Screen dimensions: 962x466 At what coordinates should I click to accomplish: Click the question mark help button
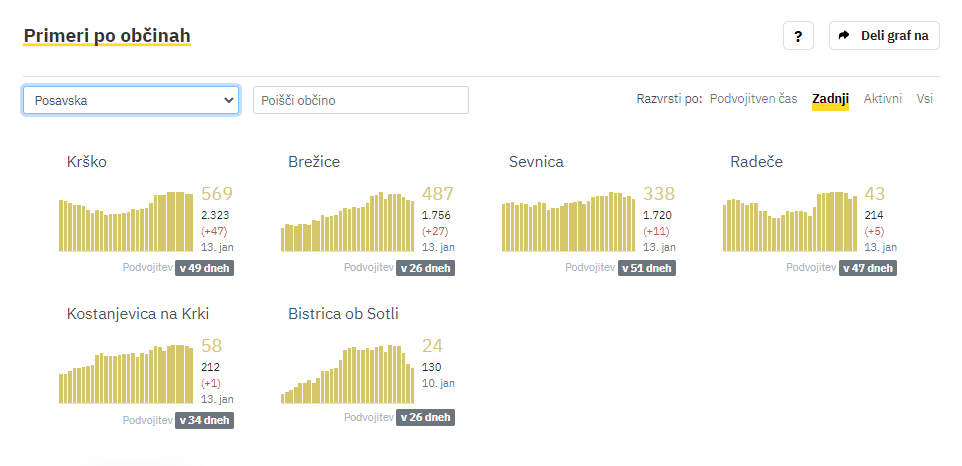pos(798,36)
